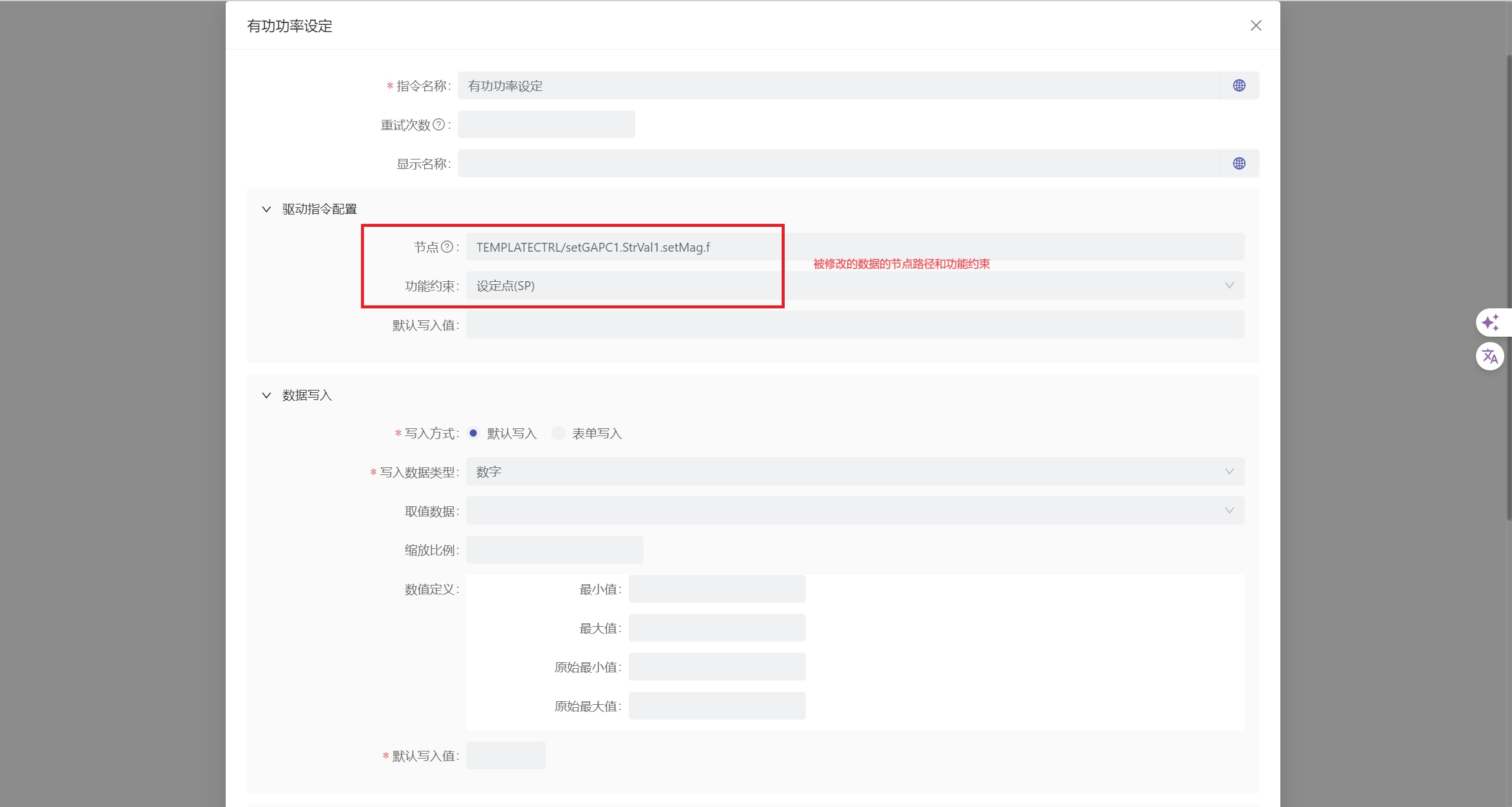
Task: Open the 取值数据 dropdown
Action: coord(855,510)
